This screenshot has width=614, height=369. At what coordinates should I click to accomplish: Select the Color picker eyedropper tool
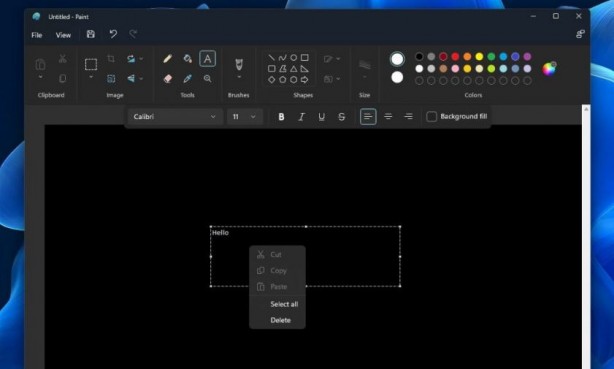(x=188, y=79)
